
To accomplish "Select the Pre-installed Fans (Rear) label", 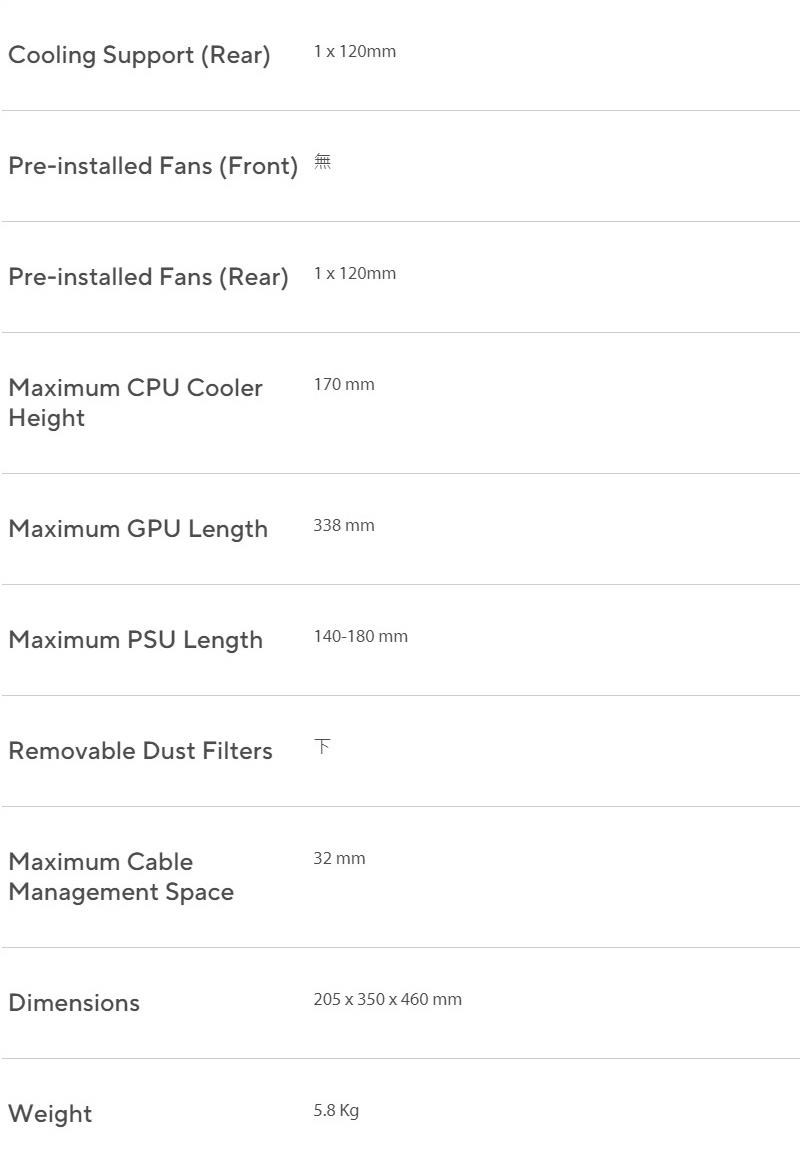I will (x=148, y=277).
